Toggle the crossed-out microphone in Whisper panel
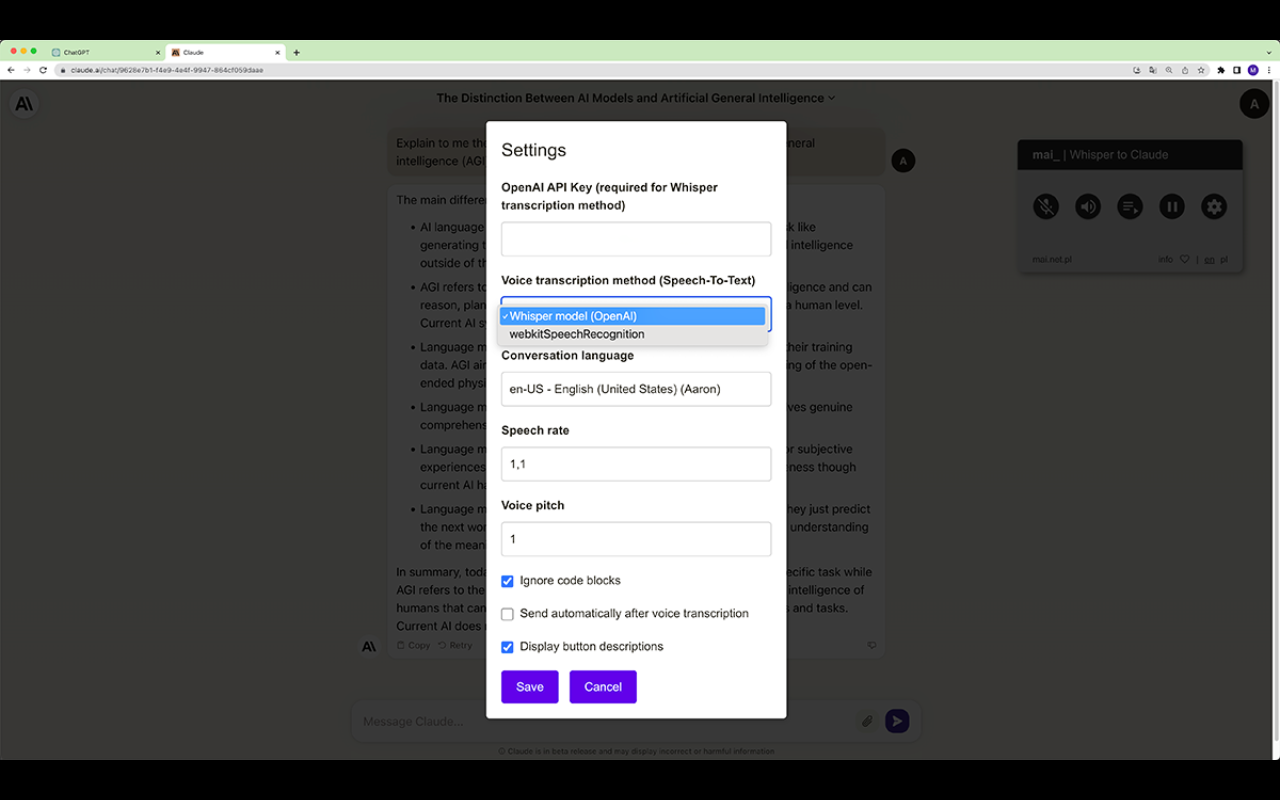The width and height of the screenshot is (1280, 800). [x=1046, y=207]
